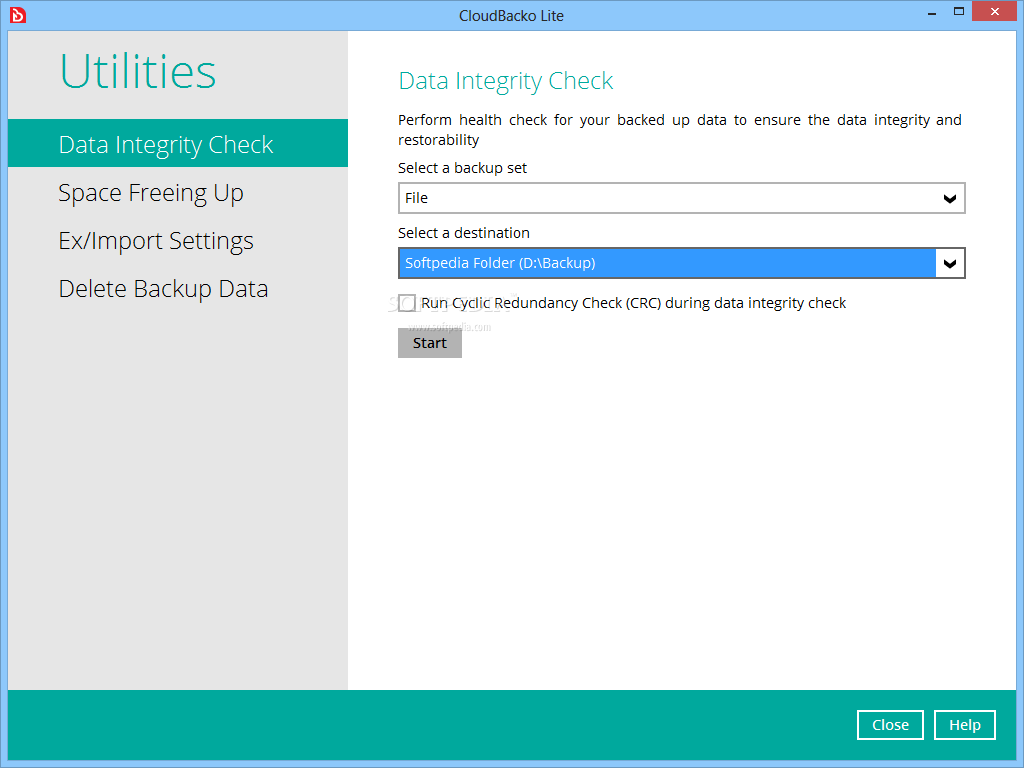Go to Delete Backup Data

[163, 289]
